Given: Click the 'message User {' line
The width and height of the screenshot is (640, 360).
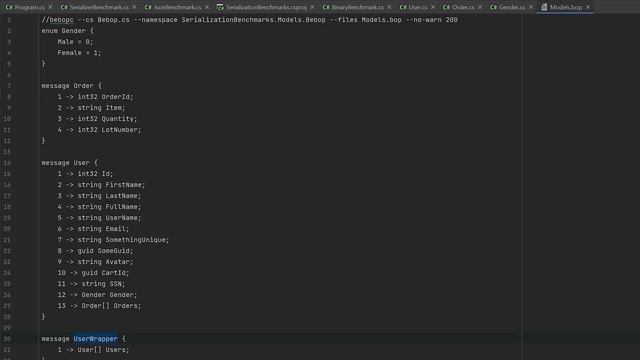Looking at the screenshot, I should (69, 163).
